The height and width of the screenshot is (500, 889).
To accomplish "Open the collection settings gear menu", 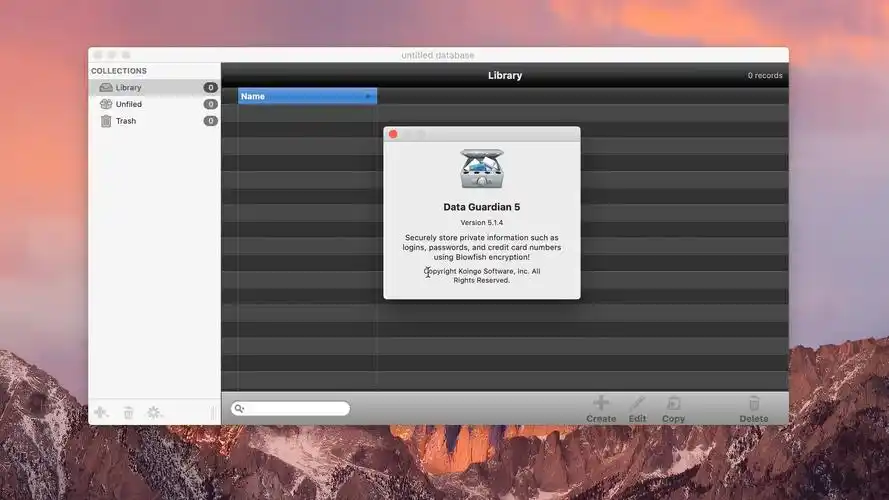I will (154, 412).
